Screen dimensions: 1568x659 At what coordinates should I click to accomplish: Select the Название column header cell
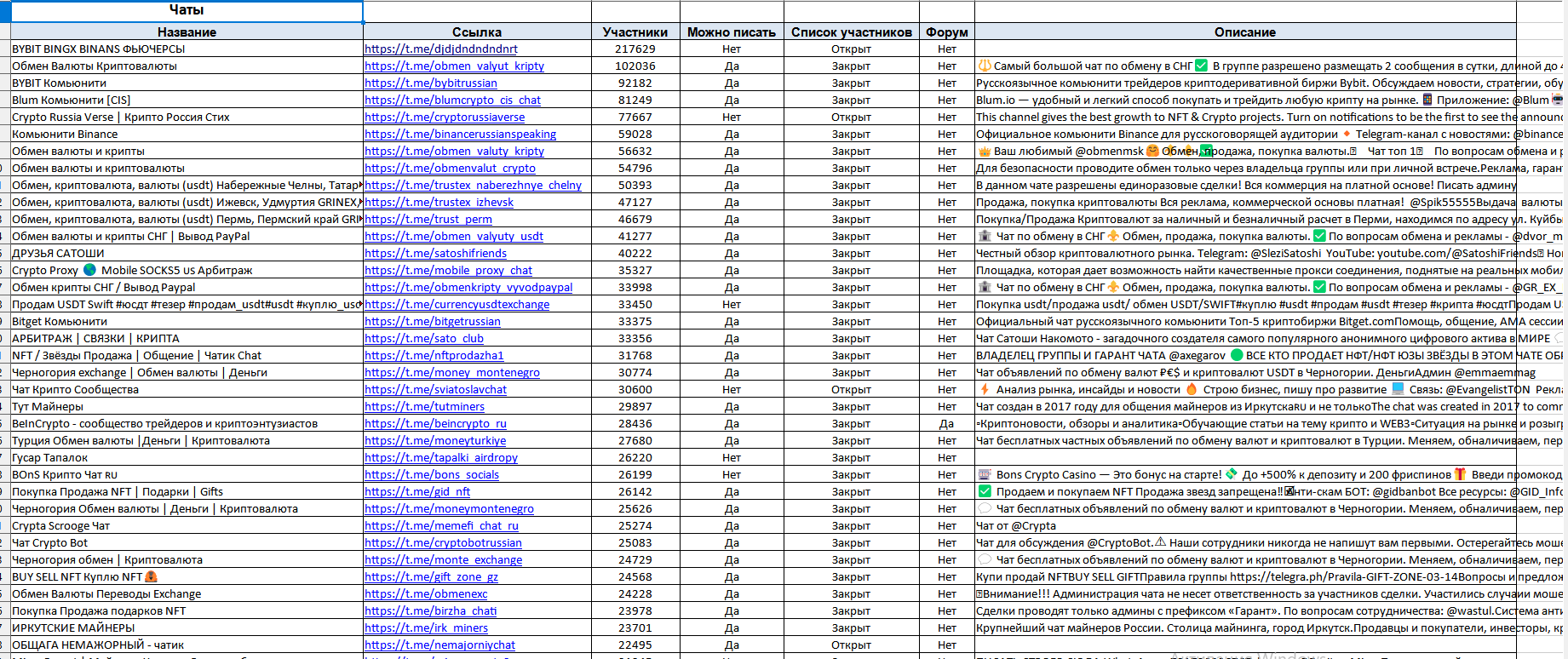coord(187,32)
